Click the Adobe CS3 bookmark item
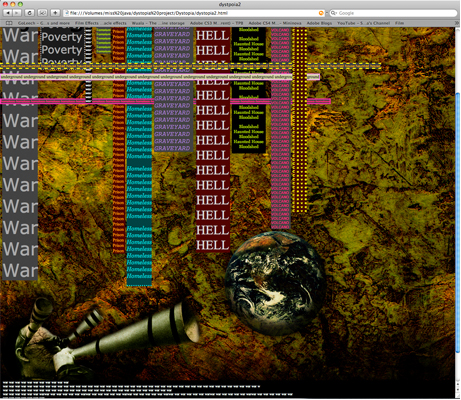The width and height of the screenshot is (461, 400). tap(216, 23)
